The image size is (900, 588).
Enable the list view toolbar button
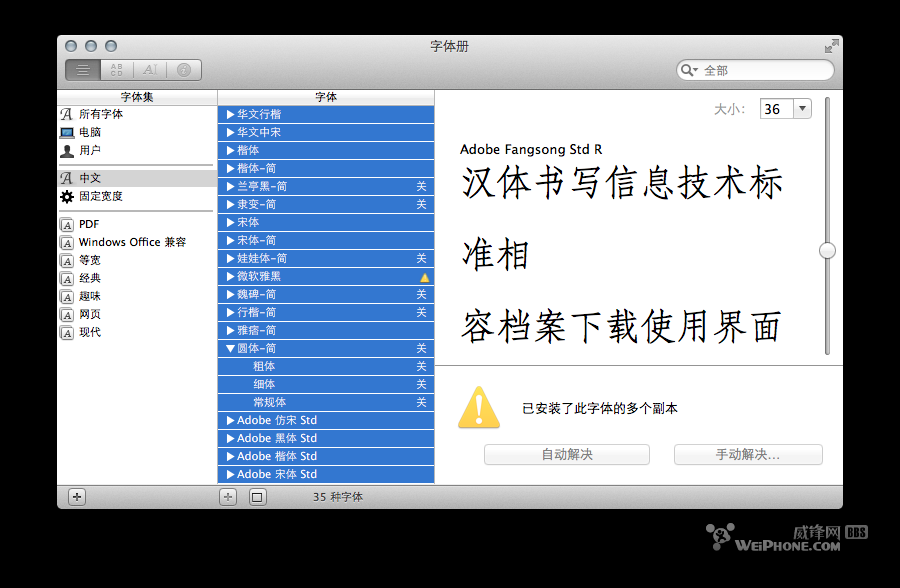coord(82,69)
